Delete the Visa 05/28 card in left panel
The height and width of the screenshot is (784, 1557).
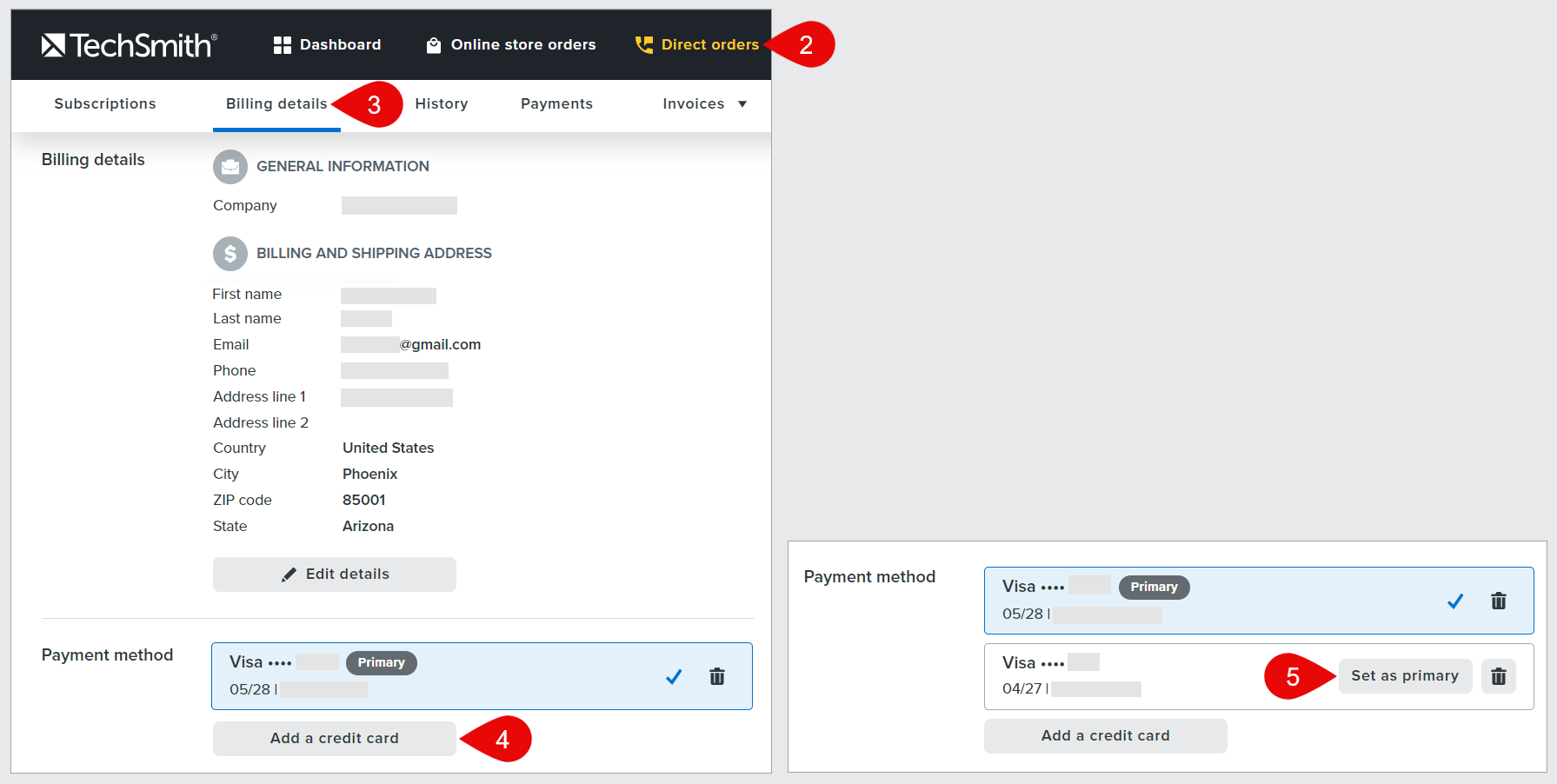coord(717,676)
